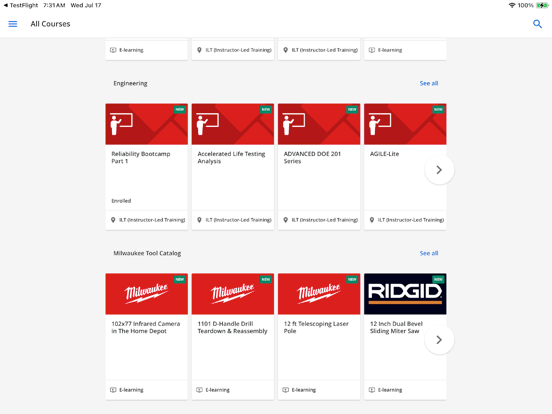Click E-learning screen icon under Infrared Camera
Image resolution: width=552 pixels, height=414 pixels.
(x=113, y=390)
